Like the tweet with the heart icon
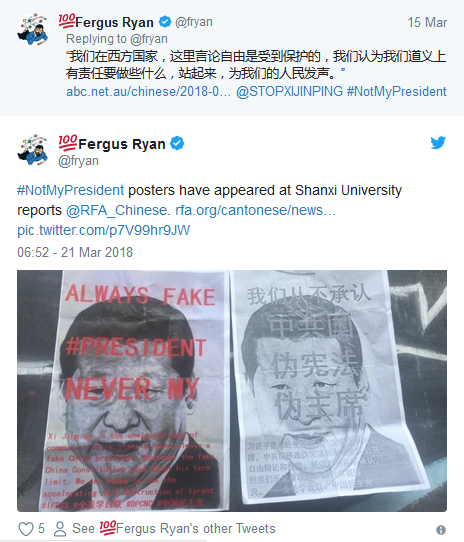The height and width of the screenshot is (542, 464). tap(26, 529)
